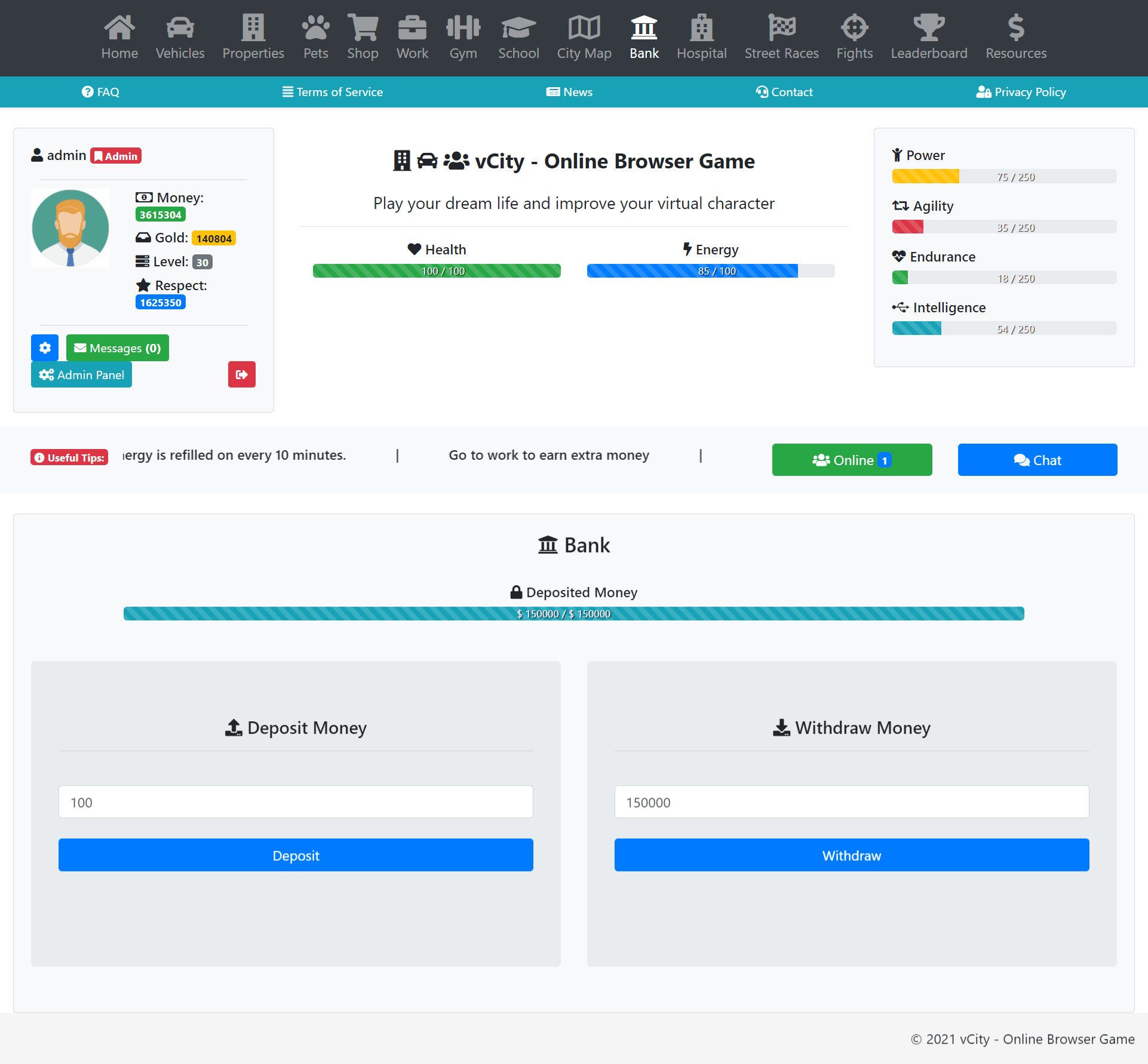Go to the School menu item
Screen dimensions: 1148x1064
(x=518, y=38)
